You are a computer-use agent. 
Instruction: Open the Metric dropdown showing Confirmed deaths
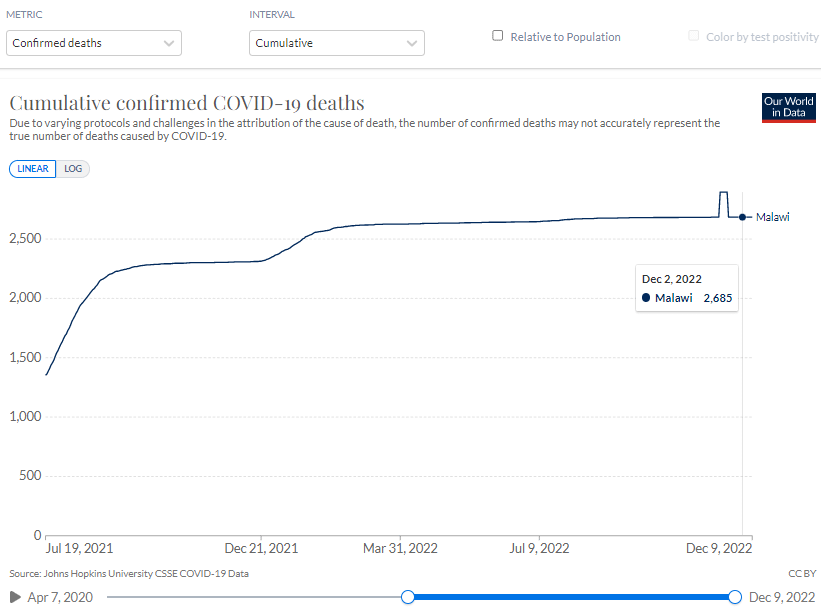[x=94, y=43]
